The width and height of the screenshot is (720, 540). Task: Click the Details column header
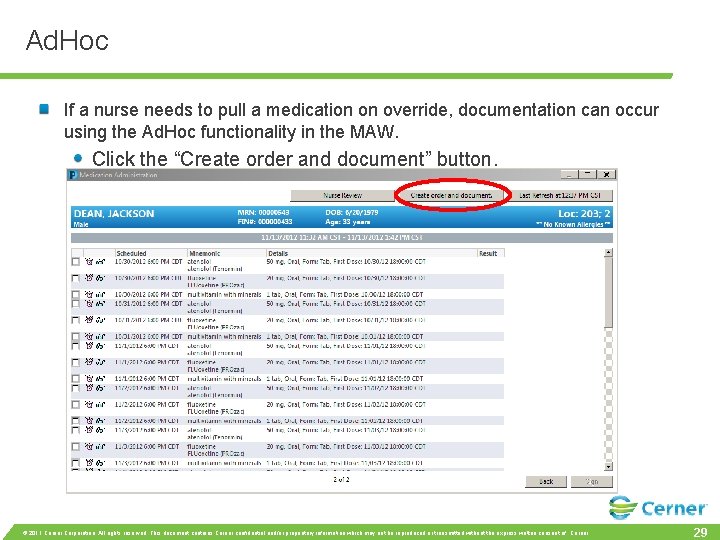371,253
